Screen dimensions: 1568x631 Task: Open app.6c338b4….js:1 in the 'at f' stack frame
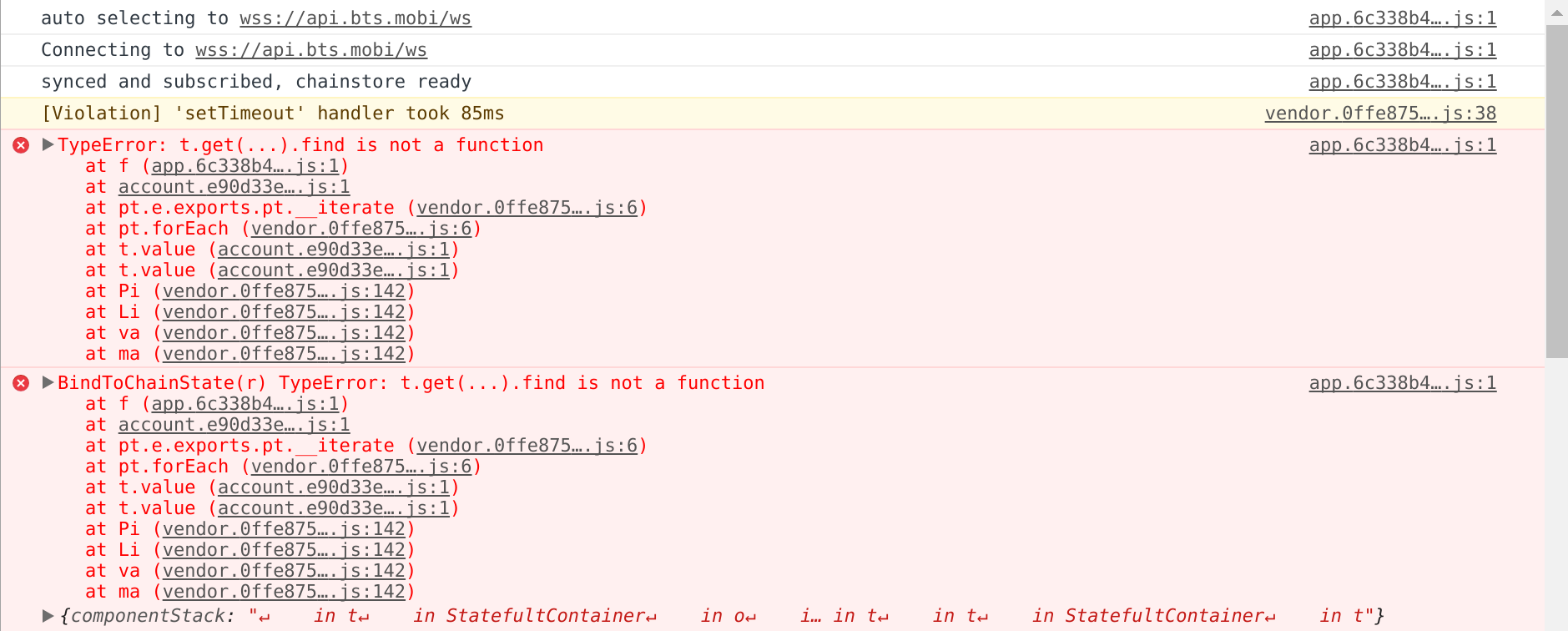pyautogui.click(x=245, y=166)
